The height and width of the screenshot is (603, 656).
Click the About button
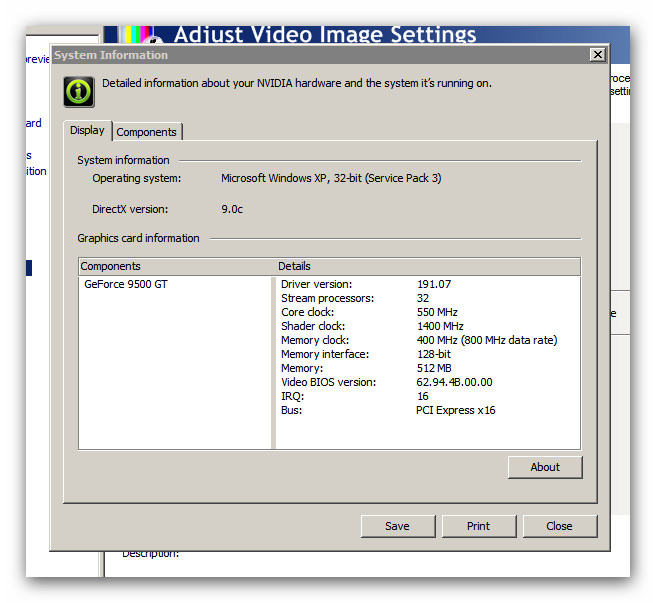tap(545, 467)
